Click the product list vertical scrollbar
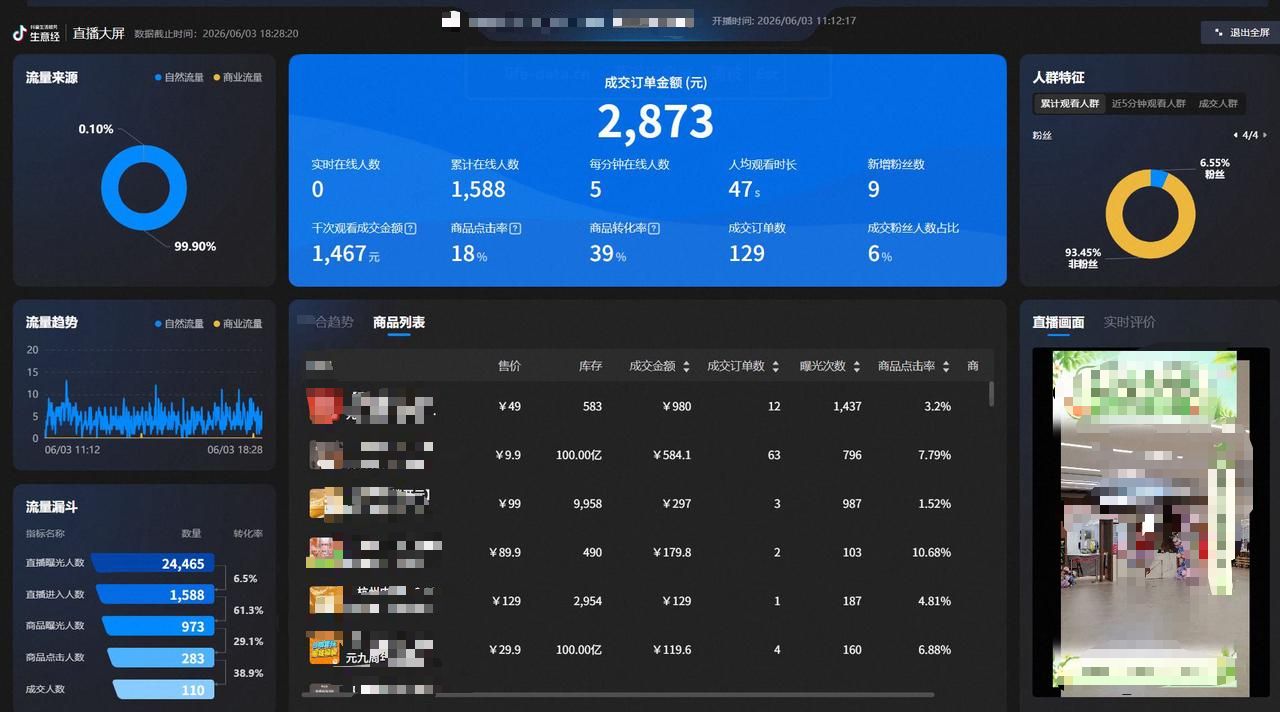Viewport: 1280px width, 712px height. click(992, 393)
